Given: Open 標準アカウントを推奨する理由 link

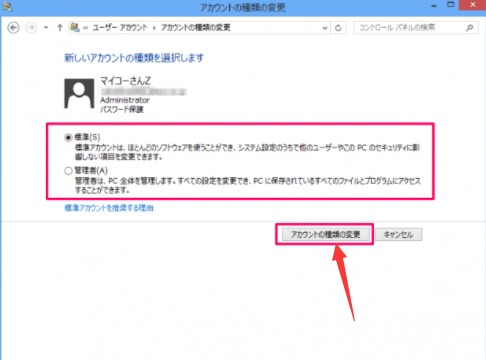Looking at the screenshot, I should (109, 208).
